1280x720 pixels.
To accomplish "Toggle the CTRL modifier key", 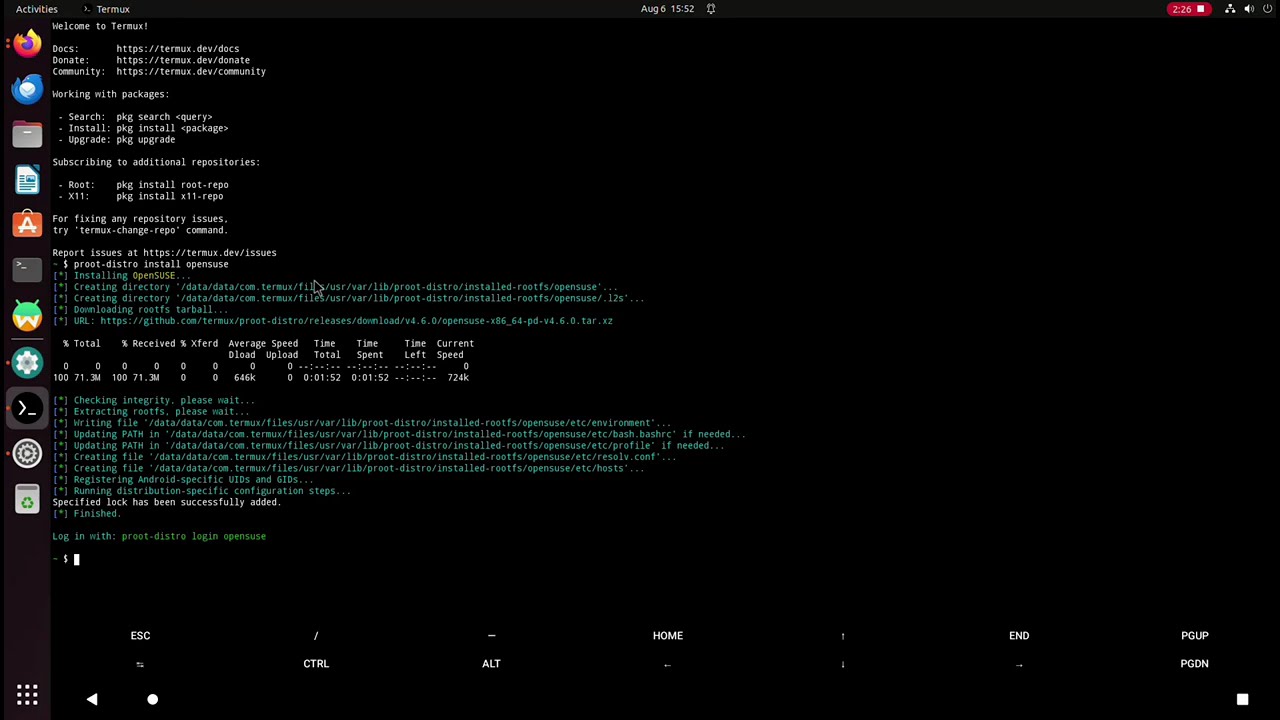I will coord(316,664).
